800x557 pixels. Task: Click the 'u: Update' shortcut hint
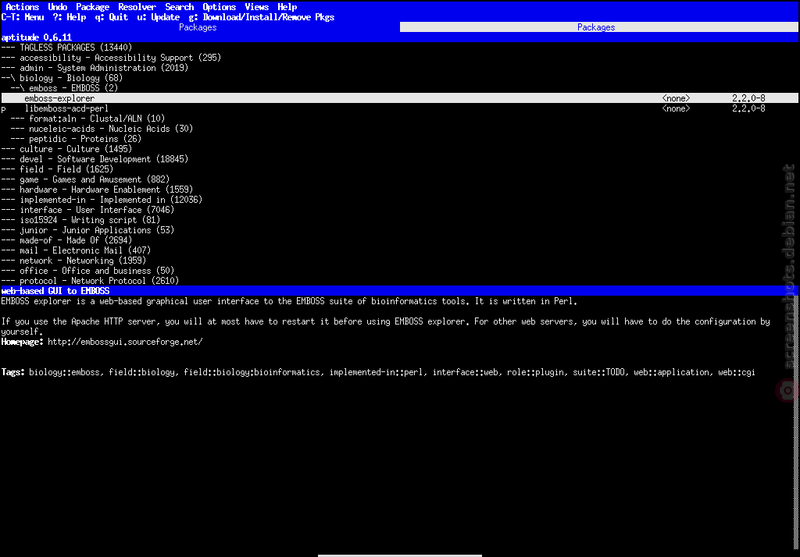(158, 17)
